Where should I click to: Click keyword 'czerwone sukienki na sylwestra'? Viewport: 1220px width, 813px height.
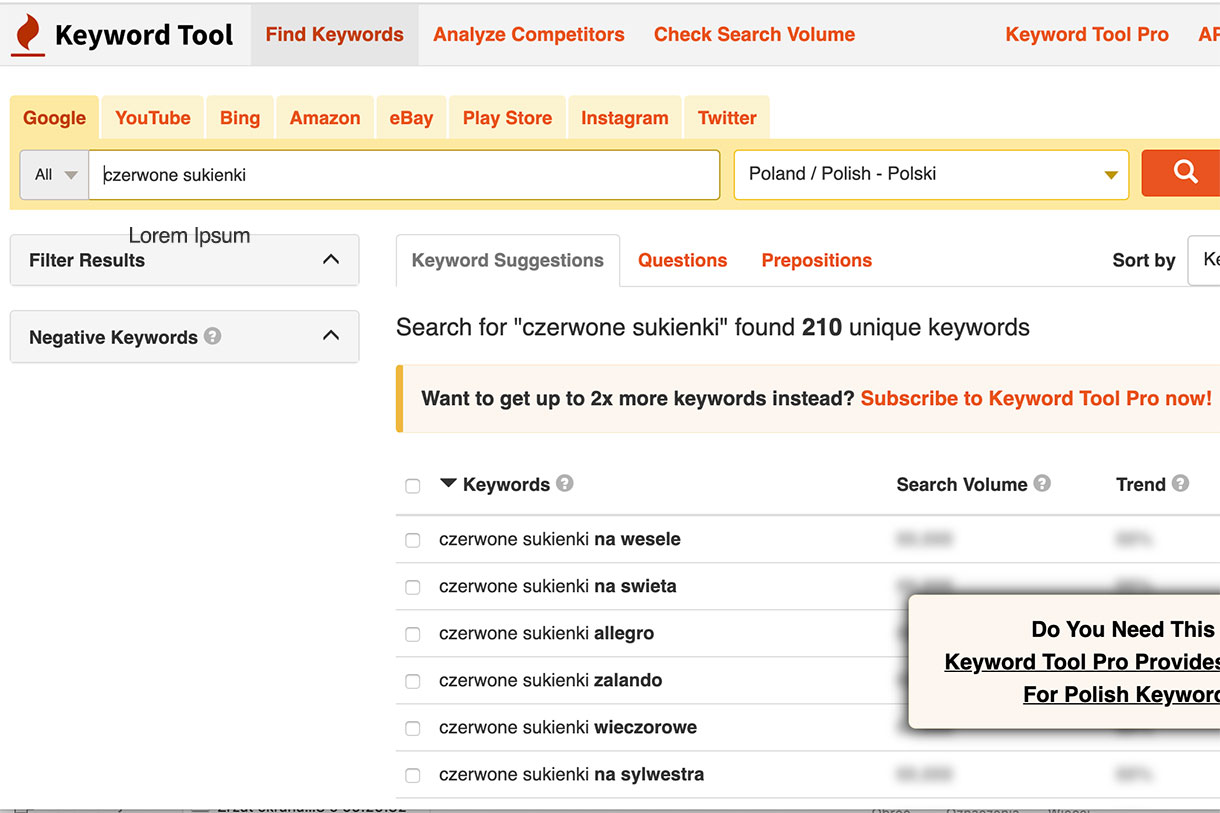coord(571,774)
